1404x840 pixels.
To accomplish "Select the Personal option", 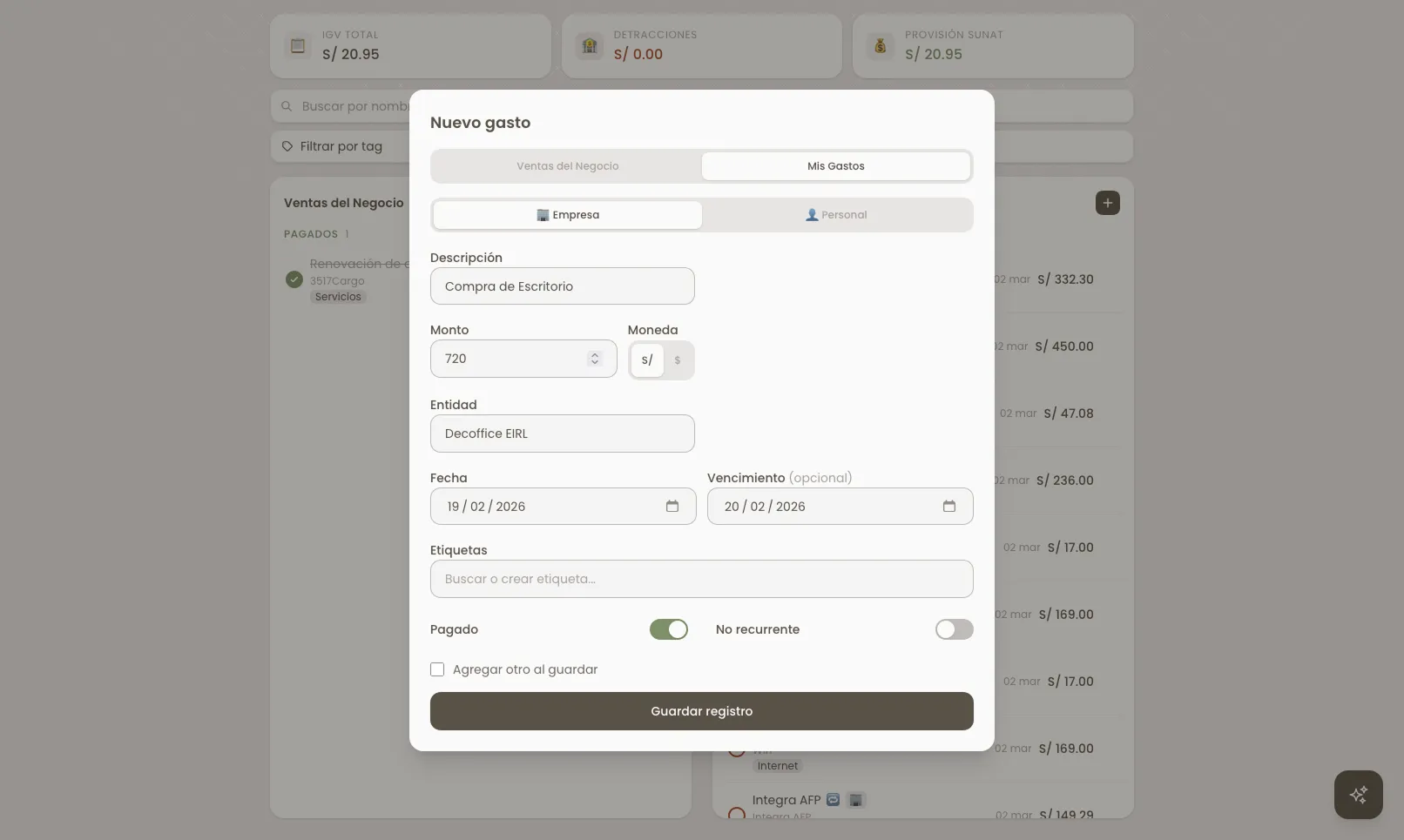I will pyautogui.click(x=836, y=214).
